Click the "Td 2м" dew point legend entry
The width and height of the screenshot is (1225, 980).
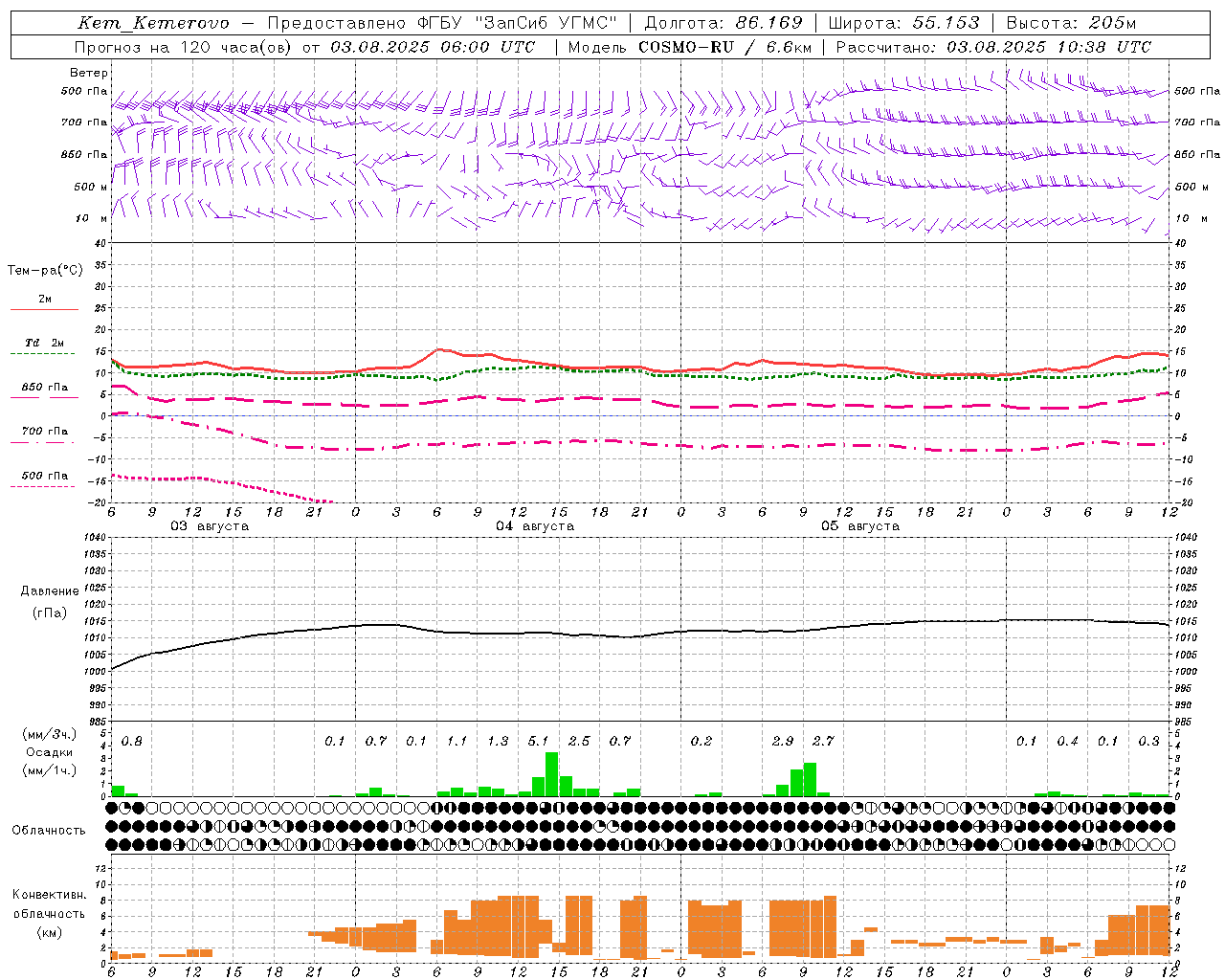[x=44, y=343]
